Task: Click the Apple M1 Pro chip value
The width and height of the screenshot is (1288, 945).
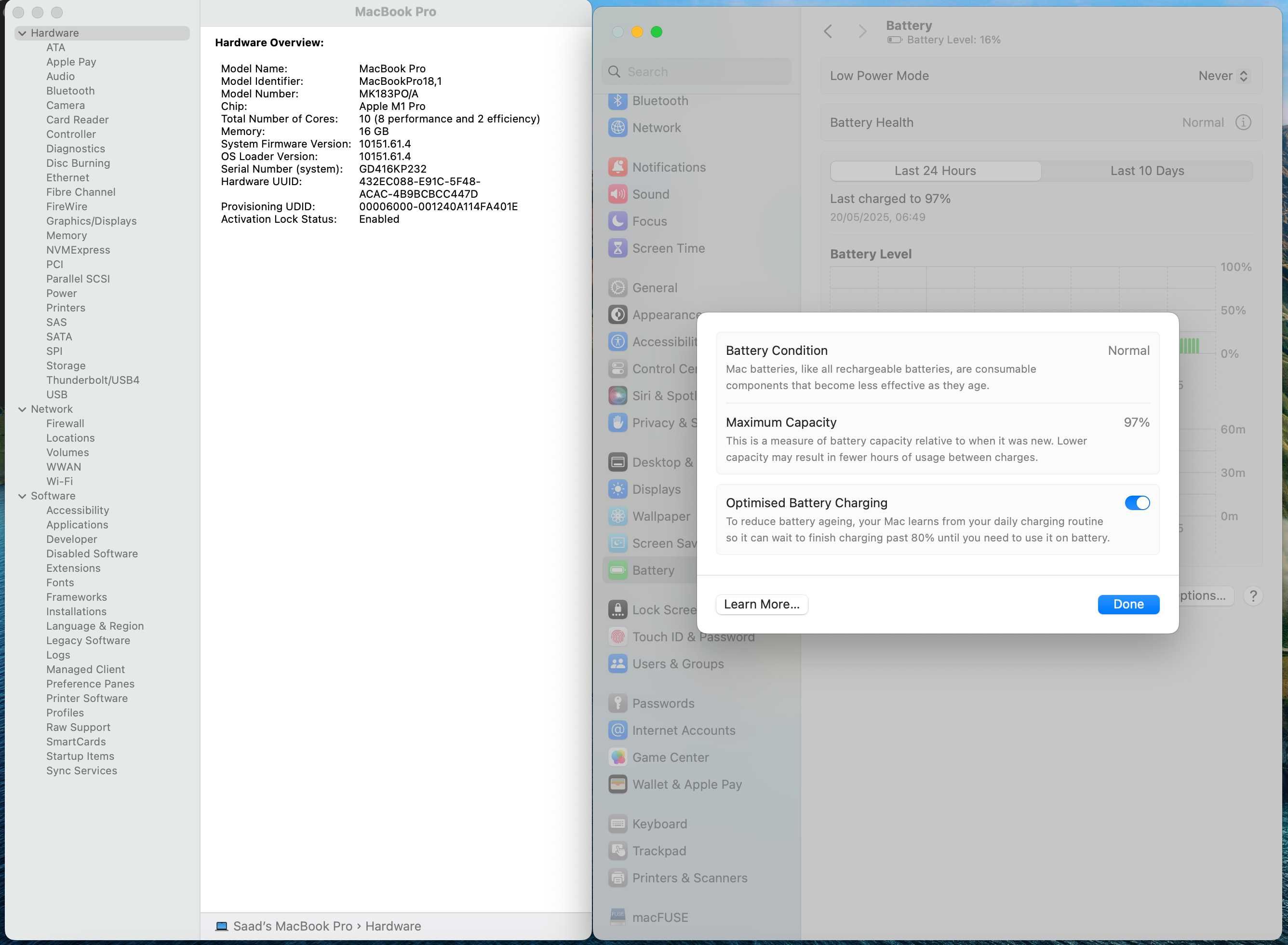Action: tap(392, 107)
